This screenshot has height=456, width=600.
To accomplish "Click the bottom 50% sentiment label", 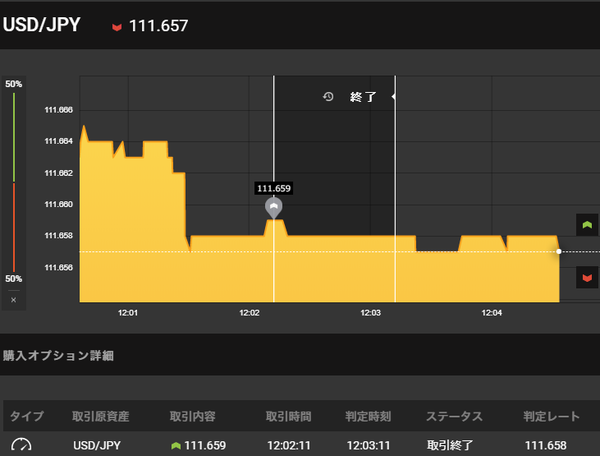I will (13, 278).
